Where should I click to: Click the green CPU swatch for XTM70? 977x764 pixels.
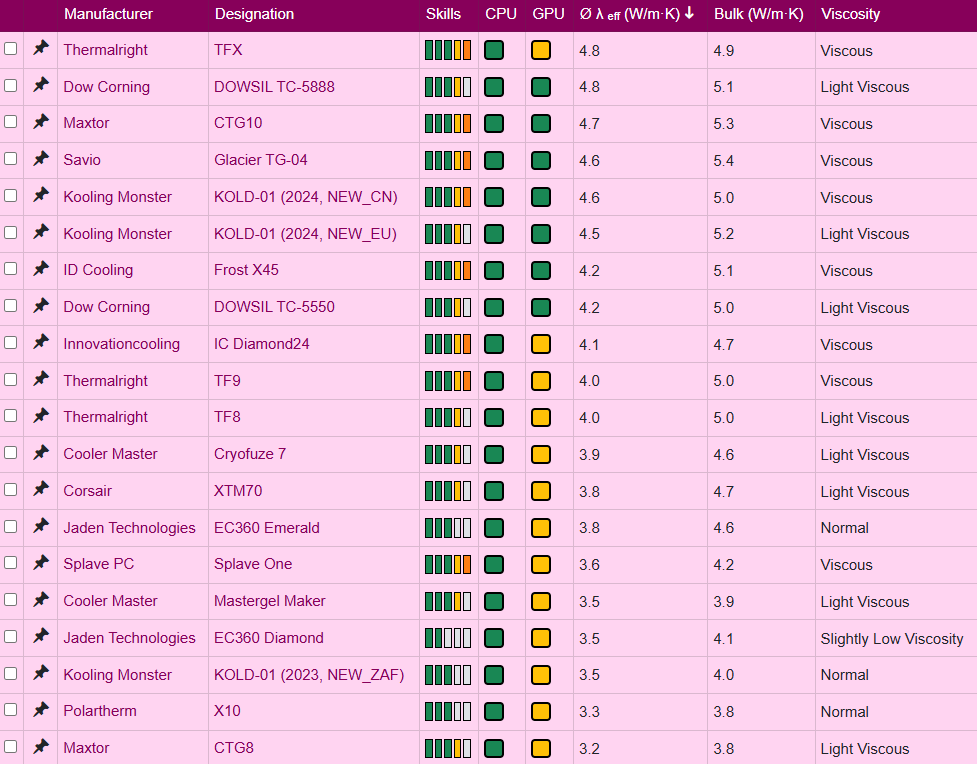coord(494,491)
